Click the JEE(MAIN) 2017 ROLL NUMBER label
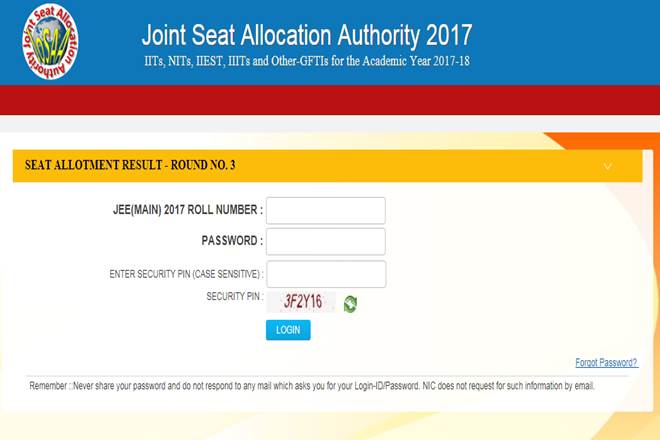 coord(188,211)
